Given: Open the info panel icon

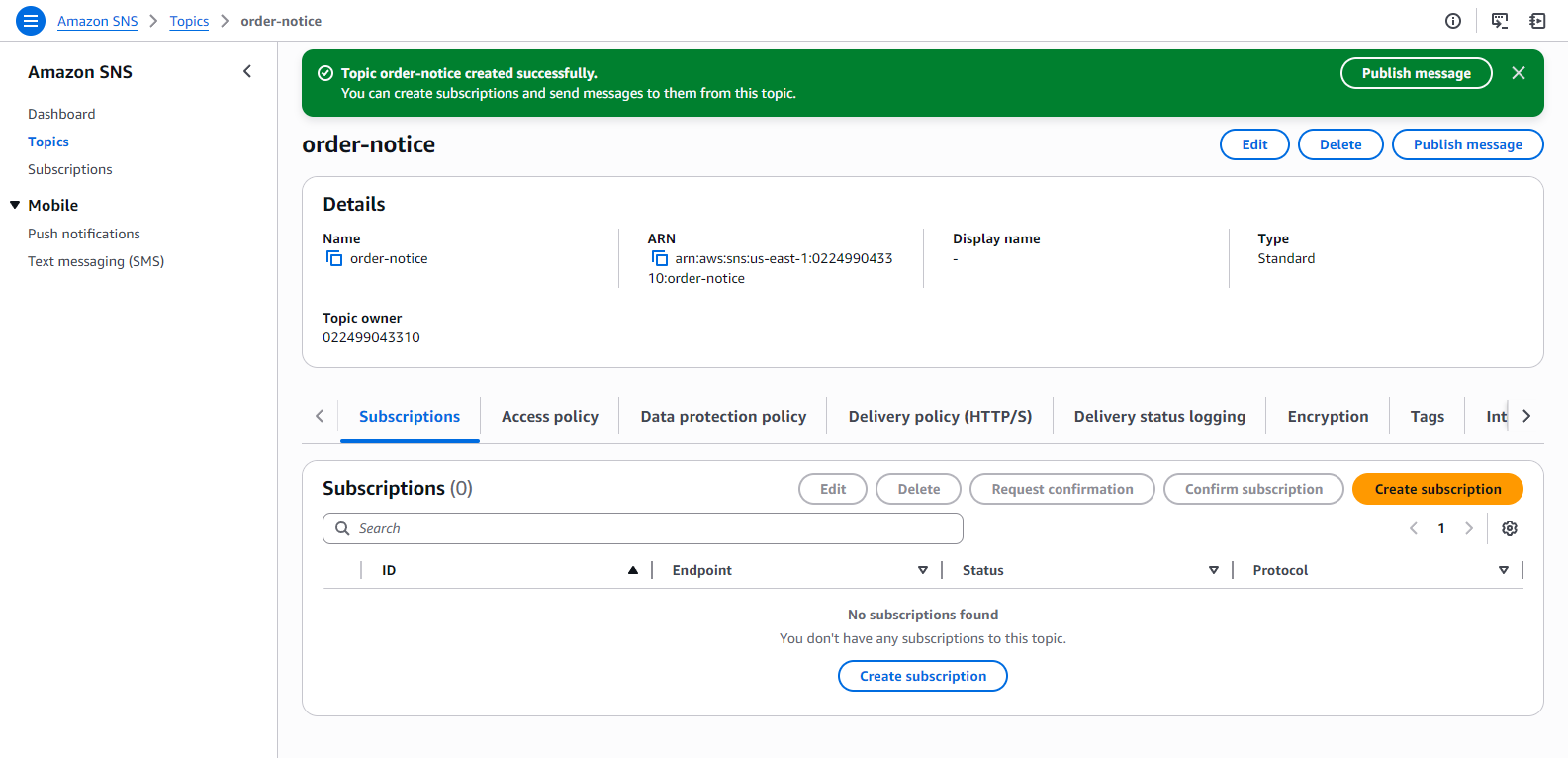Looking at the screenshot, I should point(1453,21).
